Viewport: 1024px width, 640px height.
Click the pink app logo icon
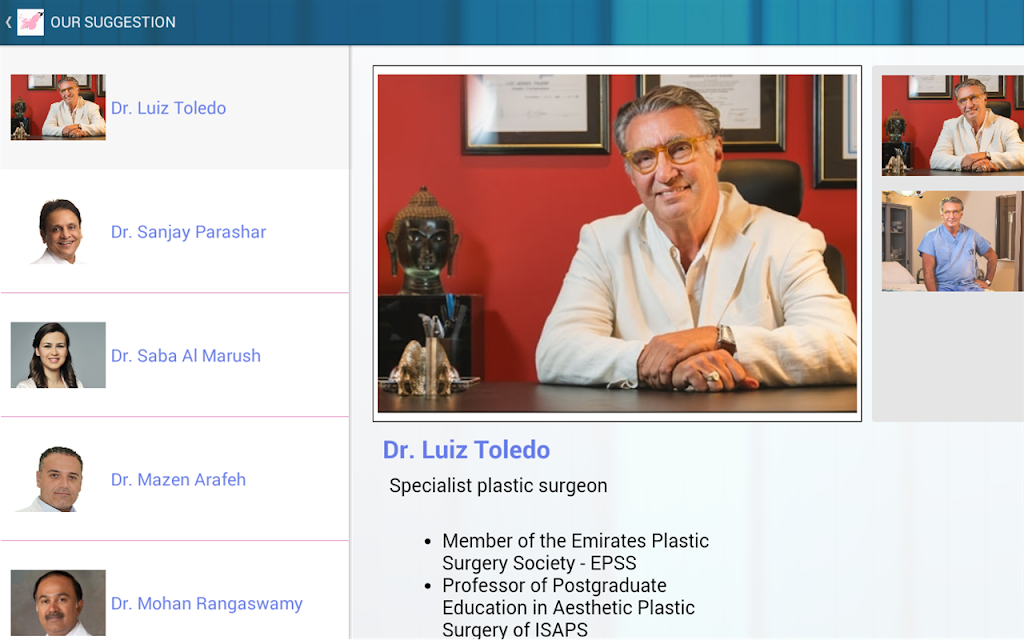tap(30, 22)
